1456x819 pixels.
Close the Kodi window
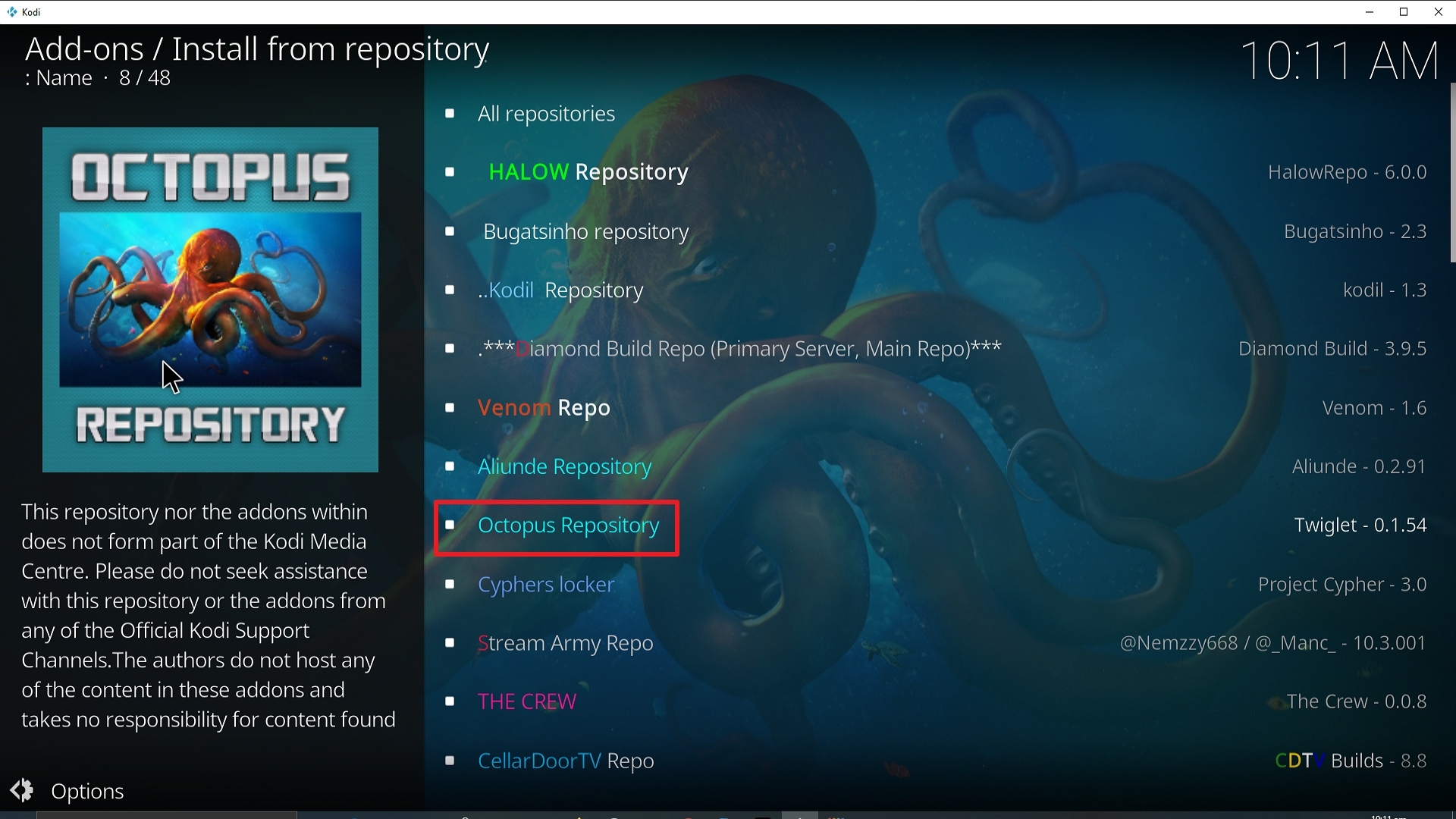1439,12
